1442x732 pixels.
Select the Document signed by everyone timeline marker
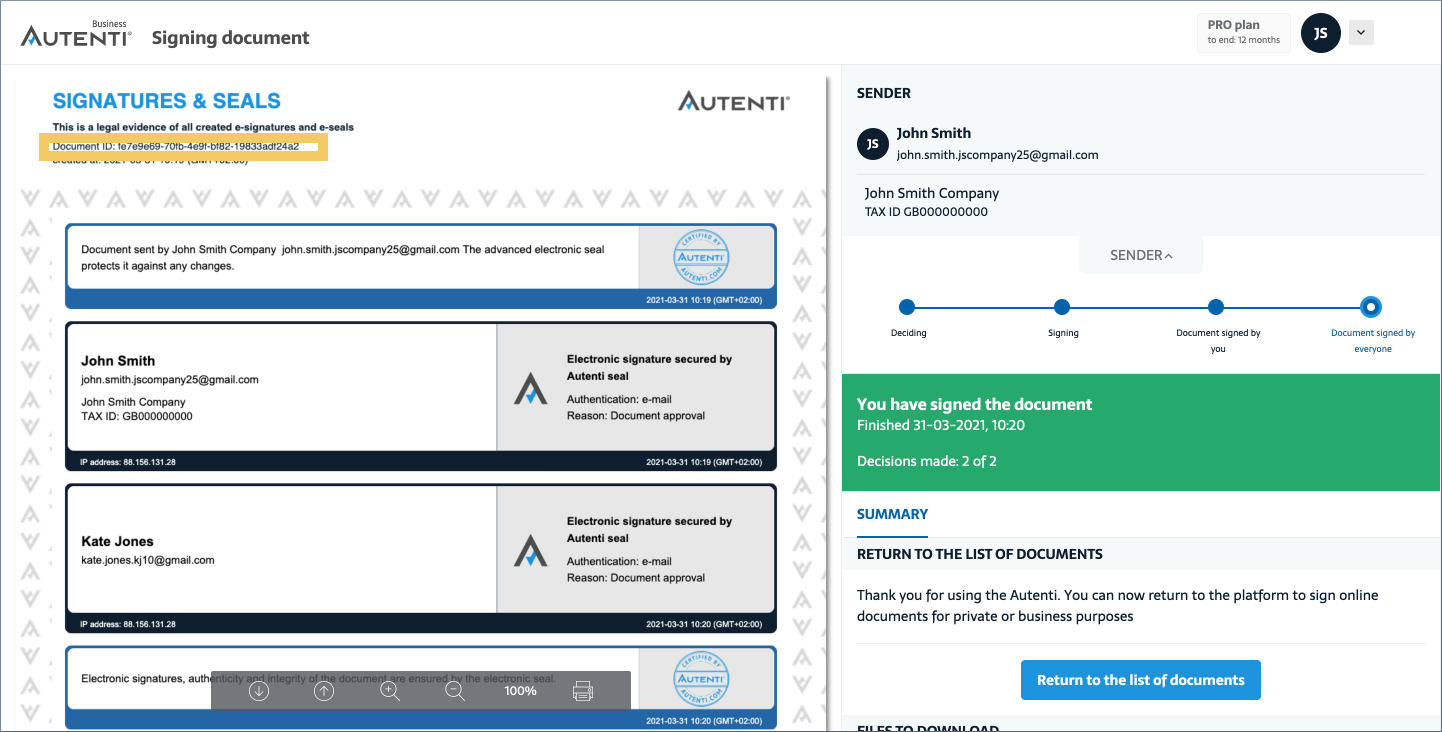coord(1371,307)
